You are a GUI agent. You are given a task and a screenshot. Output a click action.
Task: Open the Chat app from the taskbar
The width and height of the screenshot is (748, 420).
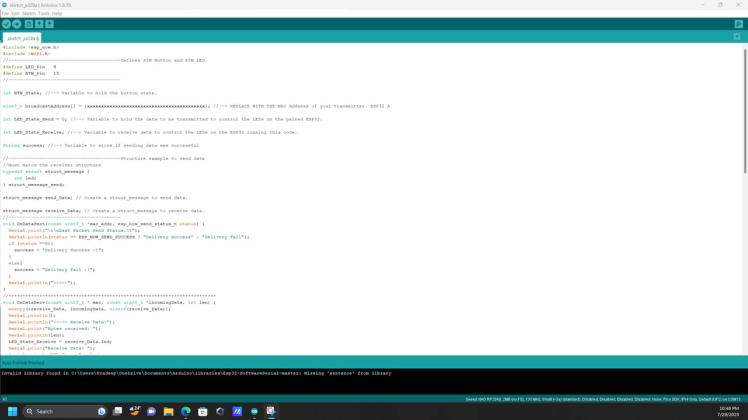click(151, 411)
